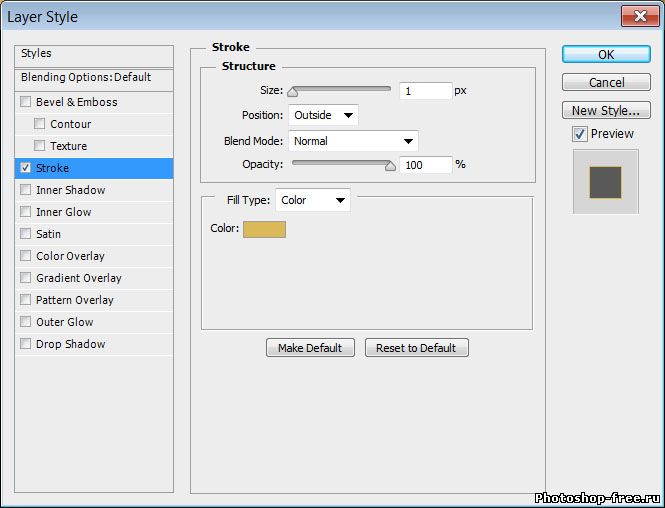The width and height of the screenshot is (665, 508).
Task: Select Blending Options: Default
Action: [x=86, y=77]
